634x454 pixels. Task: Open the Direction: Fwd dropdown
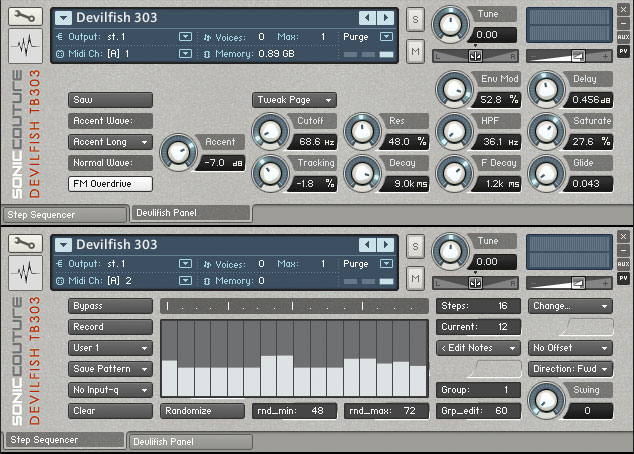[x=570, y=369]
